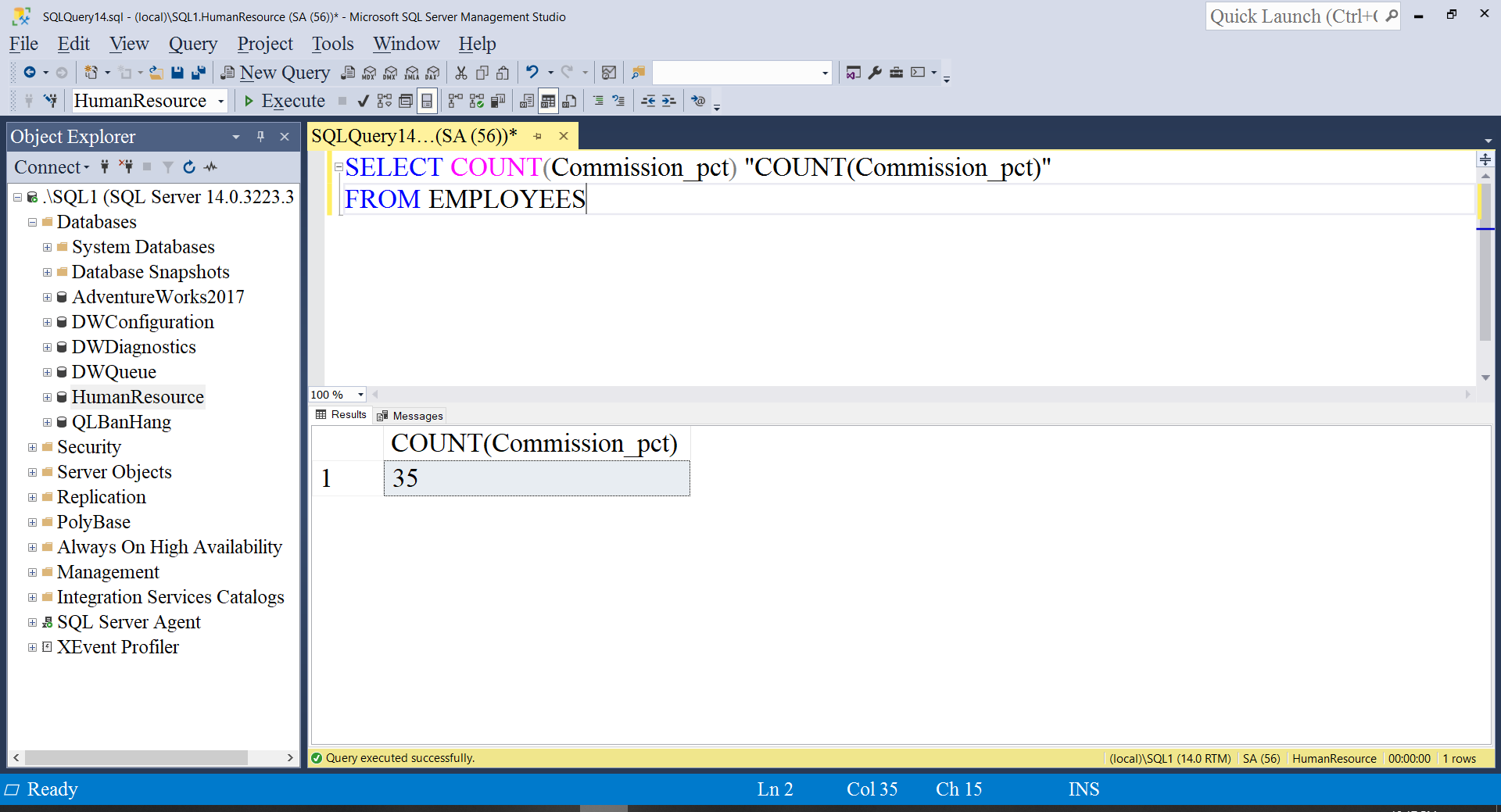Decrease the line indent
The image size is (1501, 812).
tap(648, 101)
